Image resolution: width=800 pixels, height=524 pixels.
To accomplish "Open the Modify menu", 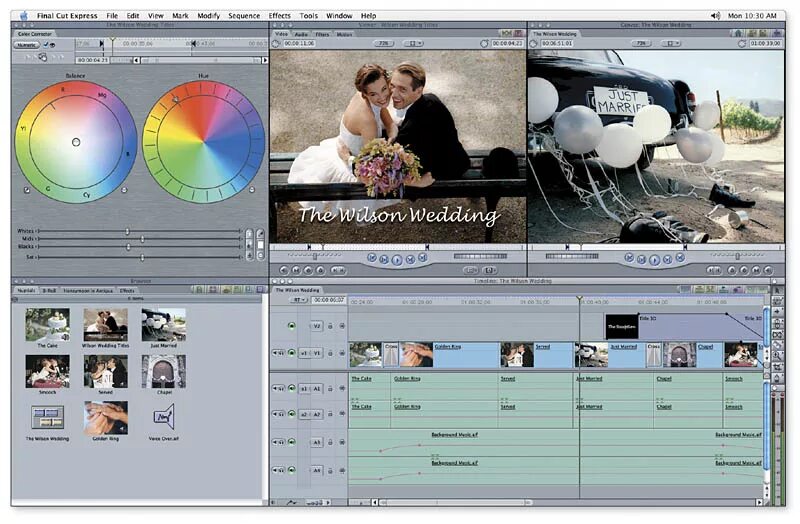I will (208, 16).
